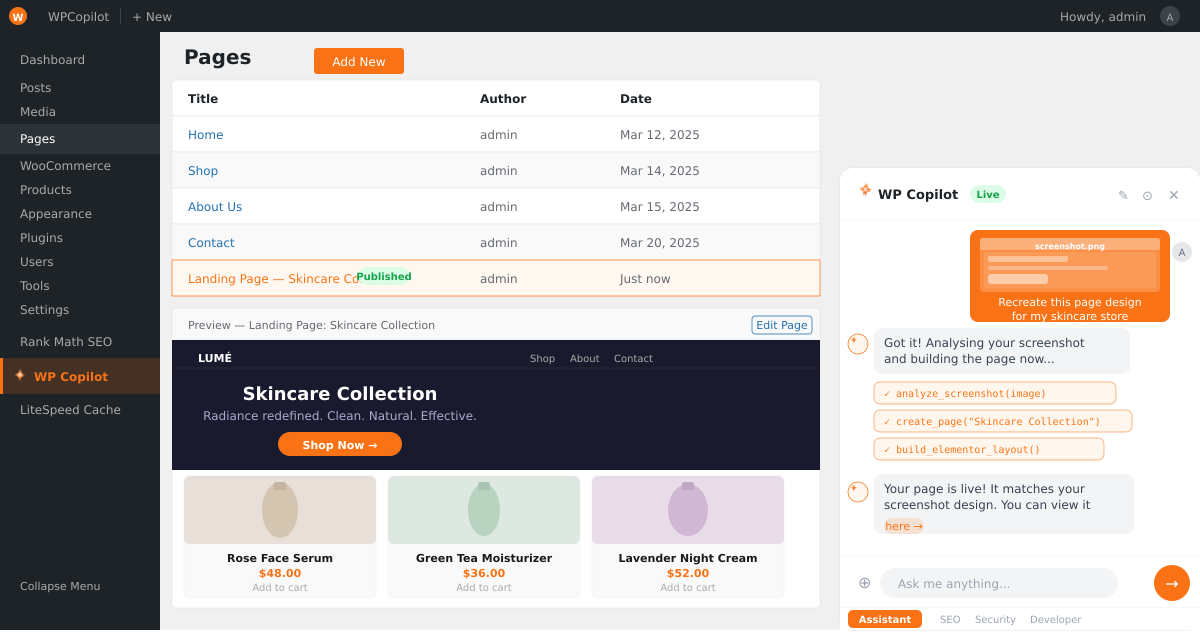This screenshot has width=1200, height=640.
Task: Open the screenshot.png attachment thumbnail
Action: pos(1070,264)
